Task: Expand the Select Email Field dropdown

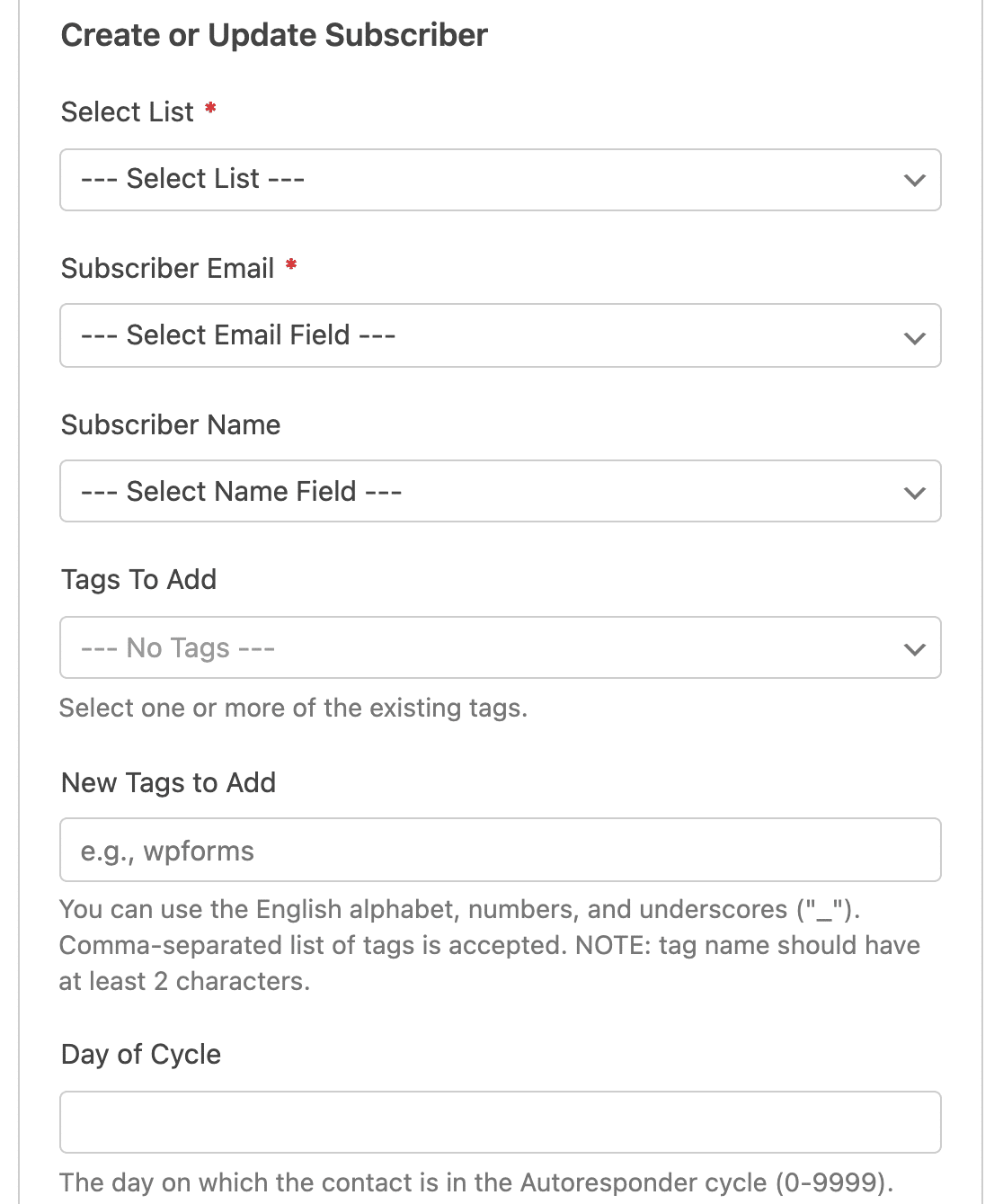Action: (501, 336)
